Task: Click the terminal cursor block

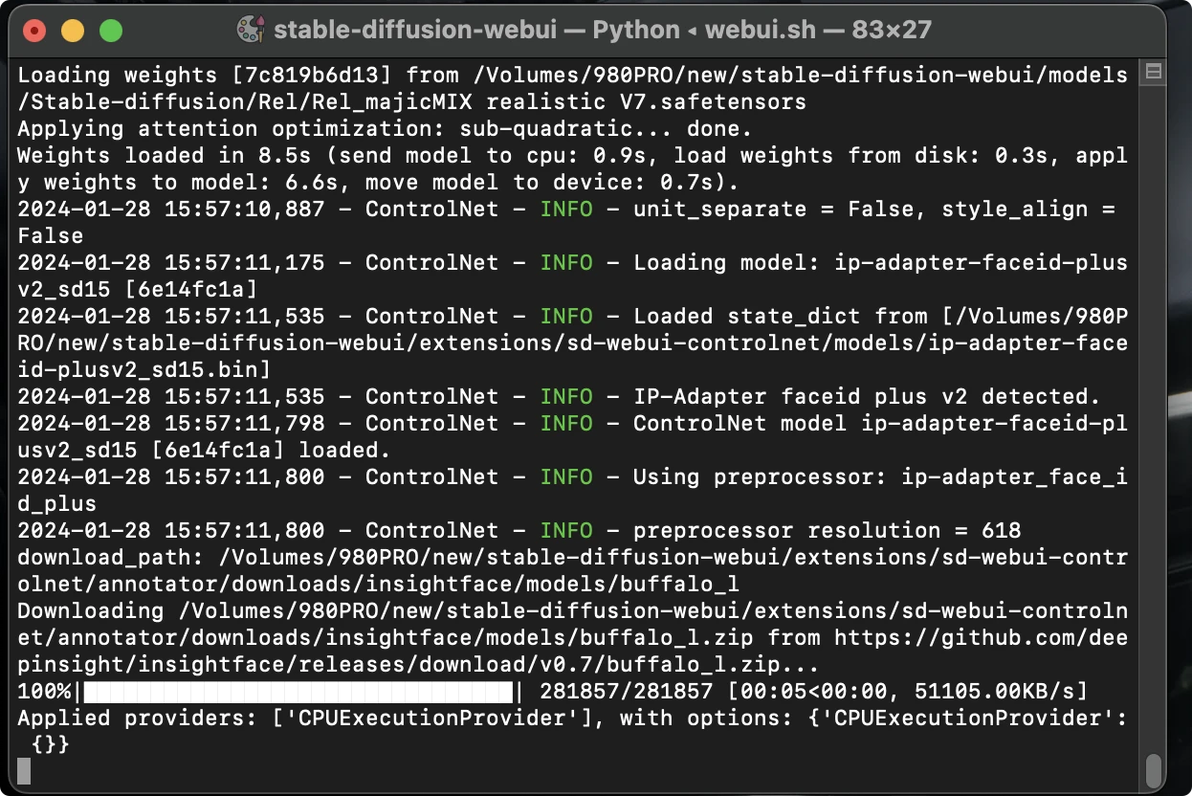Action: 24,771
